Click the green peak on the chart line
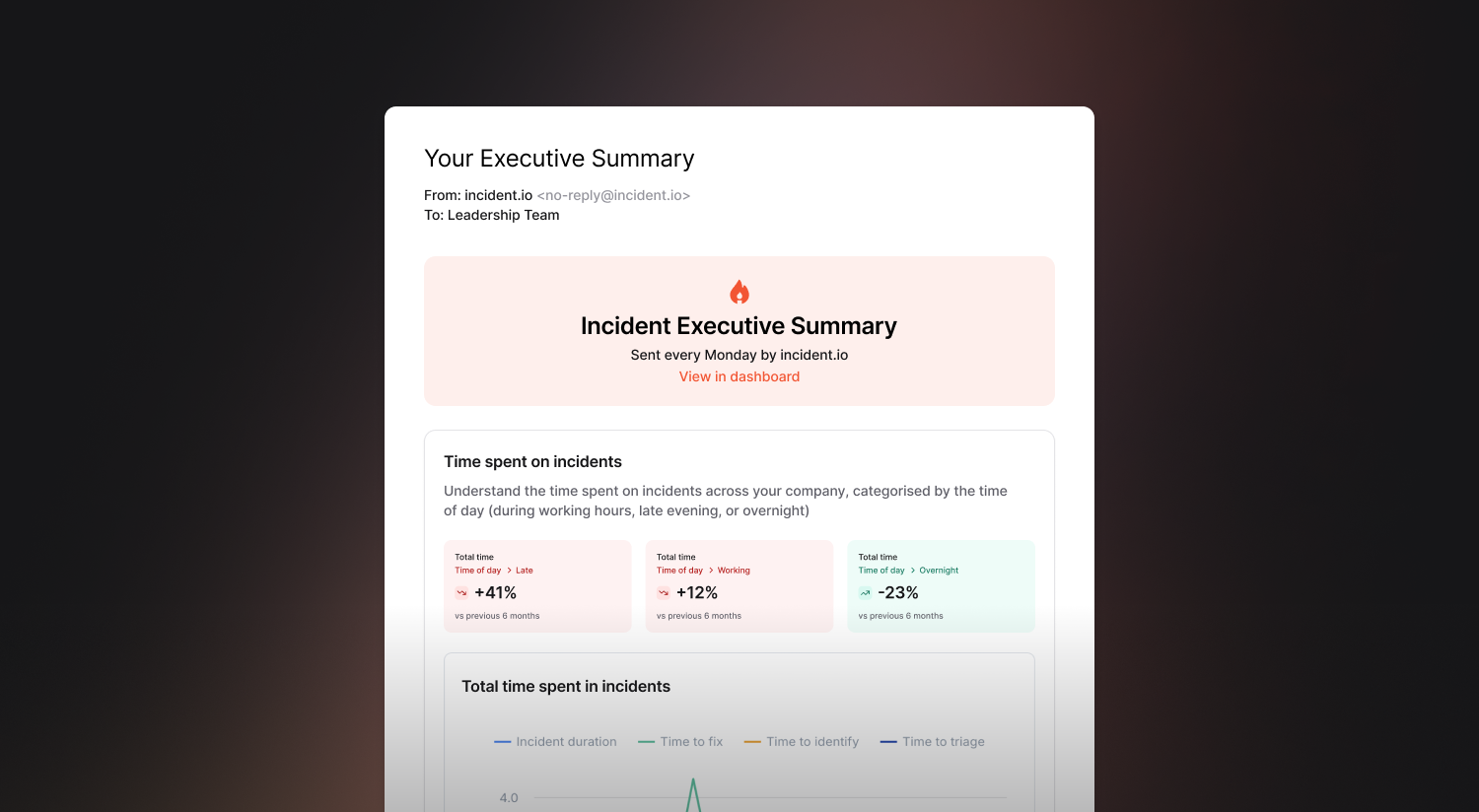 693,781
